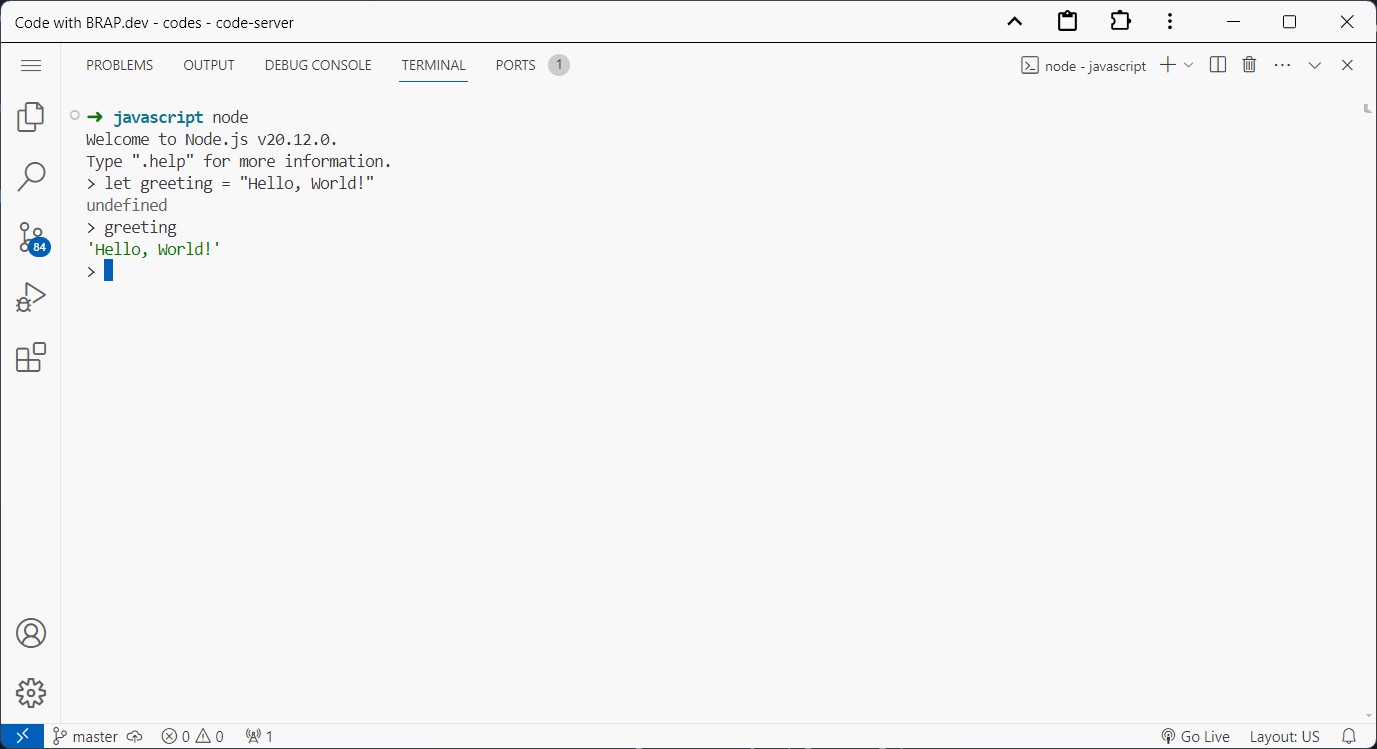The width and height of the screenshot is (1377, 749).
Task: Open the DEBUG CONSOLE tab
Action: (x=318, y=65)
